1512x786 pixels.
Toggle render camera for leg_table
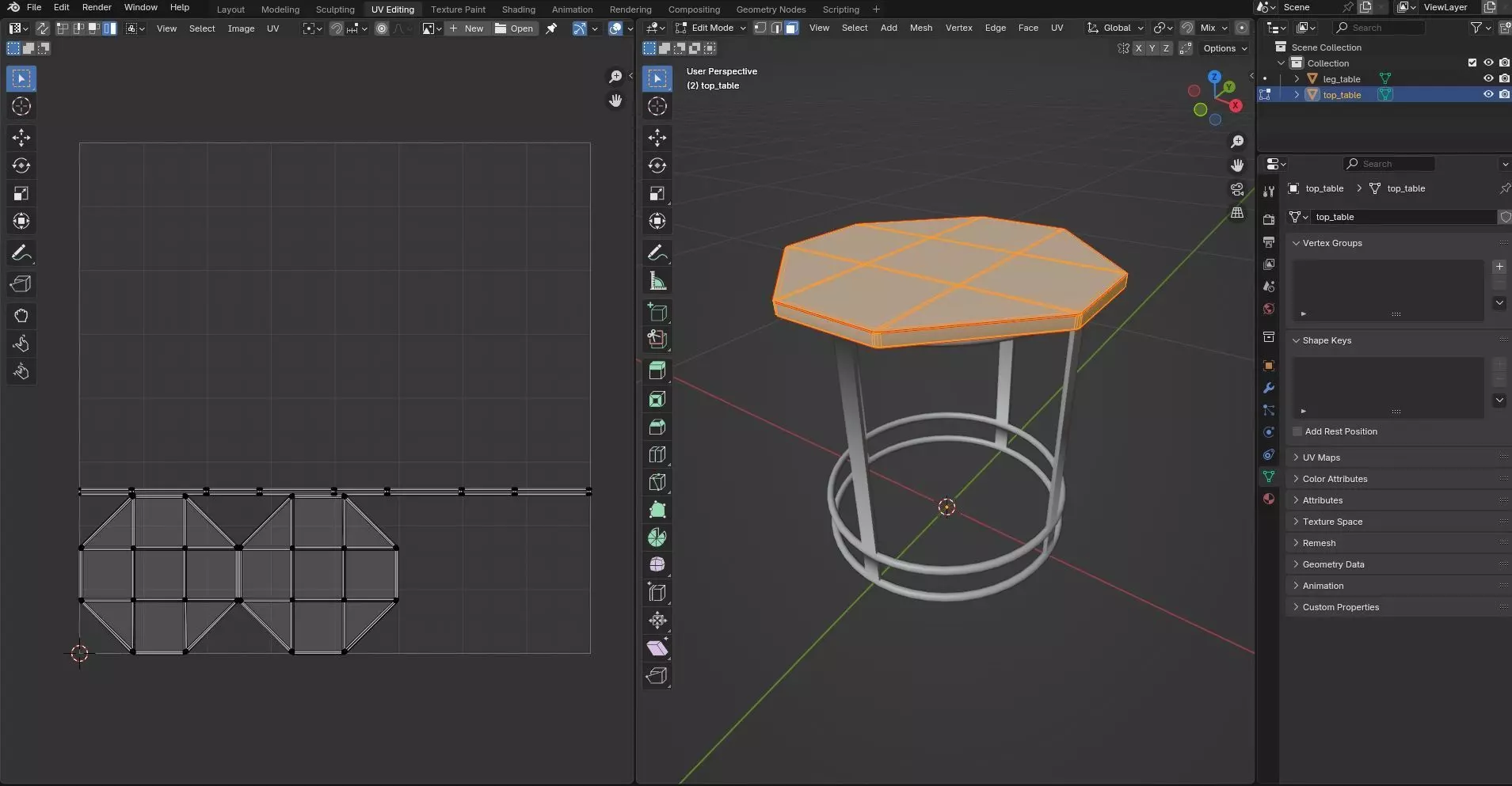1504,78
